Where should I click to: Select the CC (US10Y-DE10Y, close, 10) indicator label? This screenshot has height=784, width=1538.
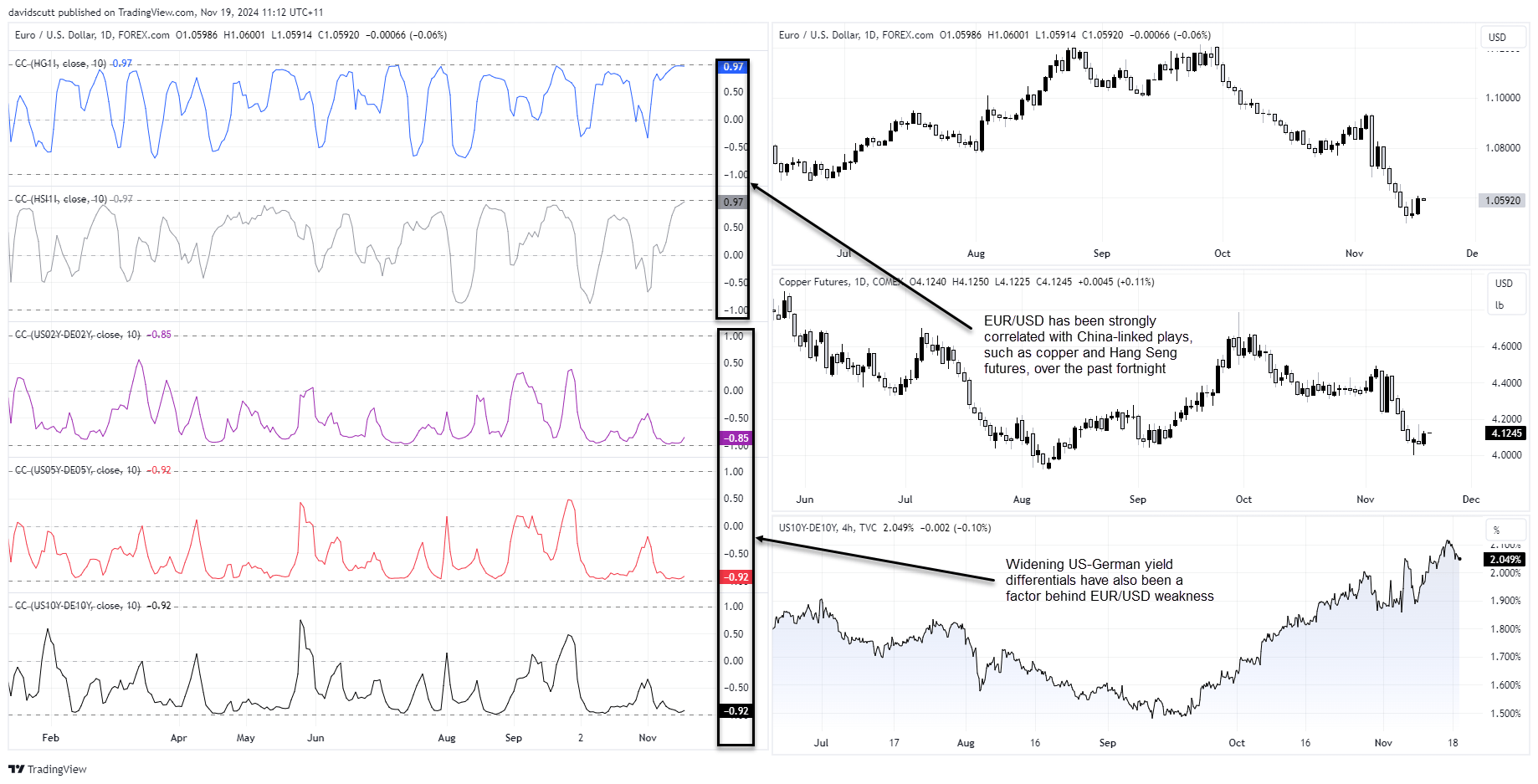[x=78, y=606]
